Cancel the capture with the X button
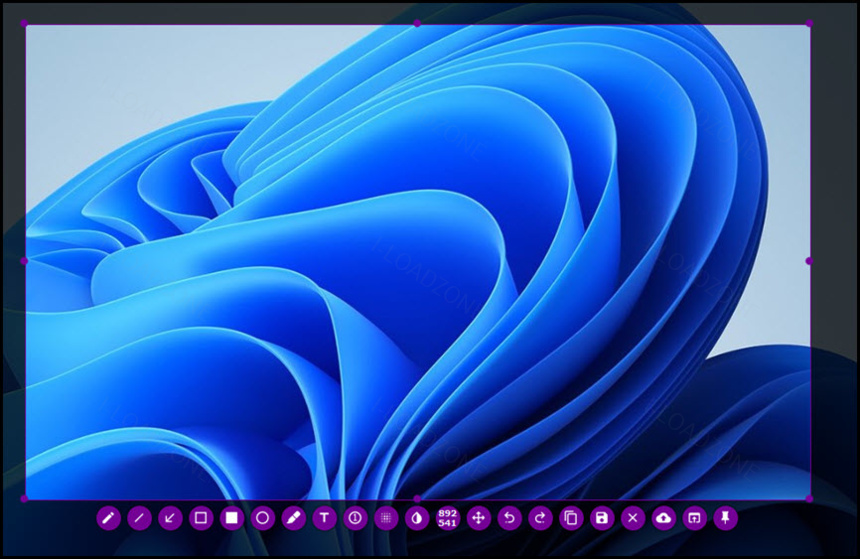The width and height of the screenshot is (860, 559). coord(632,518)
